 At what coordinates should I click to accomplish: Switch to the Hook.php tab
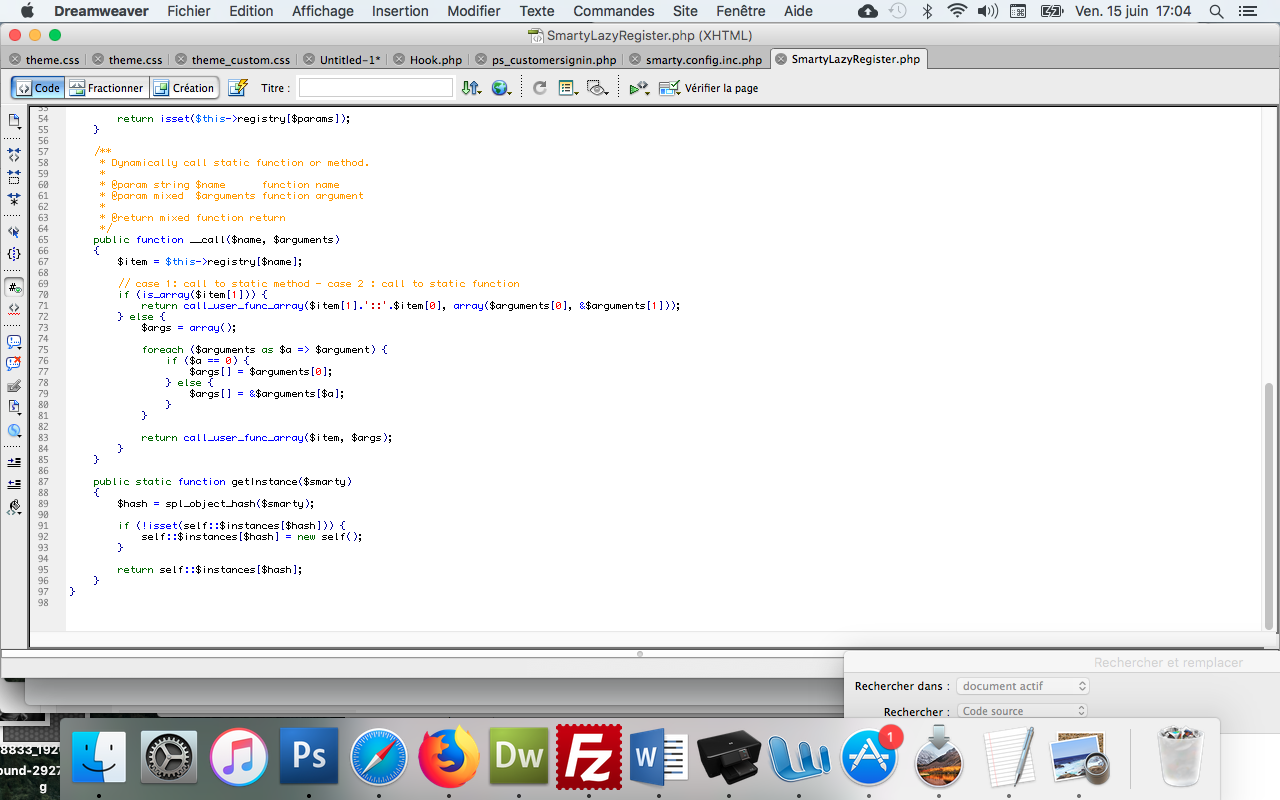tap(427, 60)
